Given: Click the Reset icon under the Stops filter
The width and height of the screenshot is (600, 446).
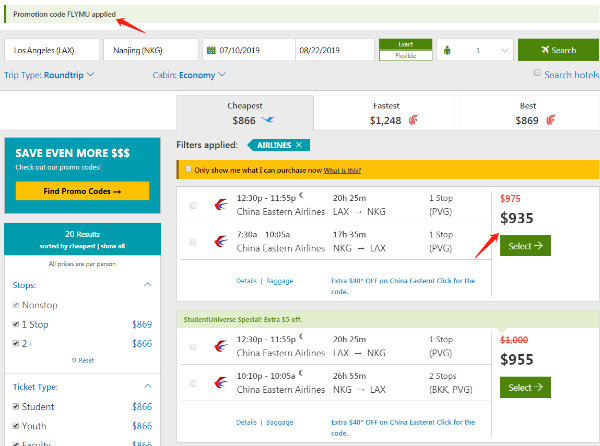Looking at the screenshot, I should pyautogui.click(x=74, y=360).
